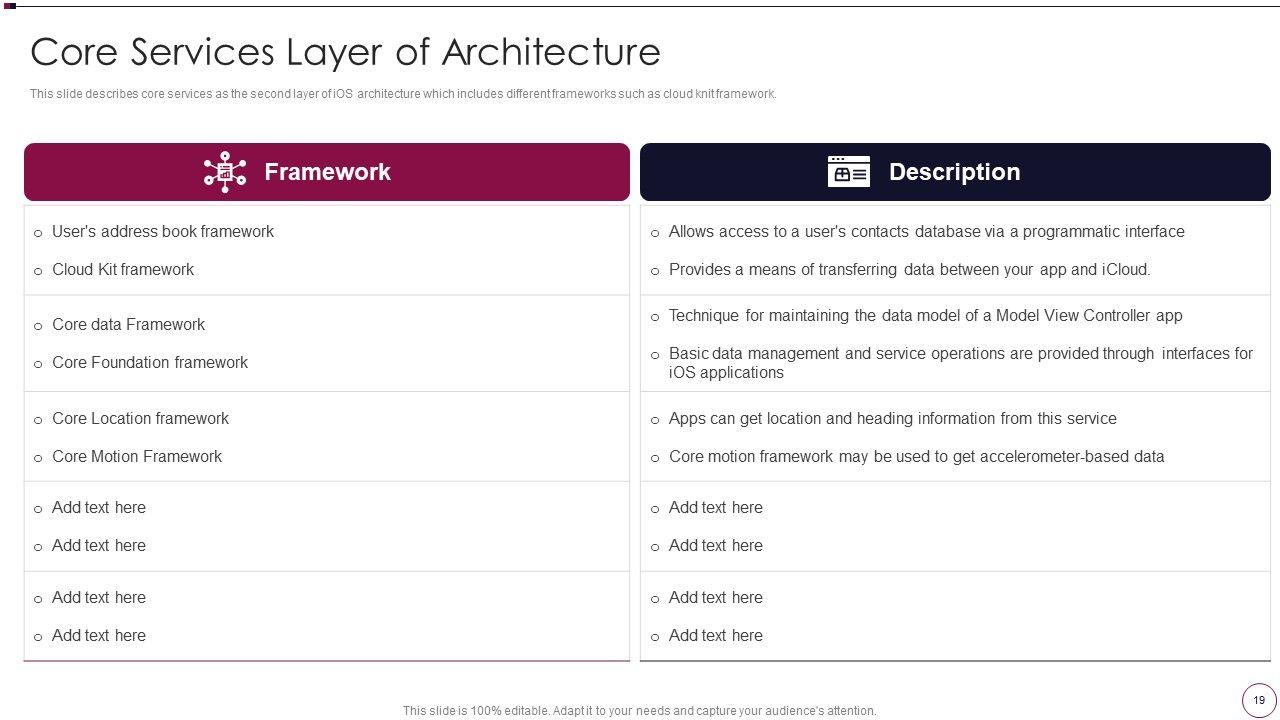Click "Core data Framework" bullet
Image resolution: width=1280 pixels, height=720 pixels.
tap(128, 325)
